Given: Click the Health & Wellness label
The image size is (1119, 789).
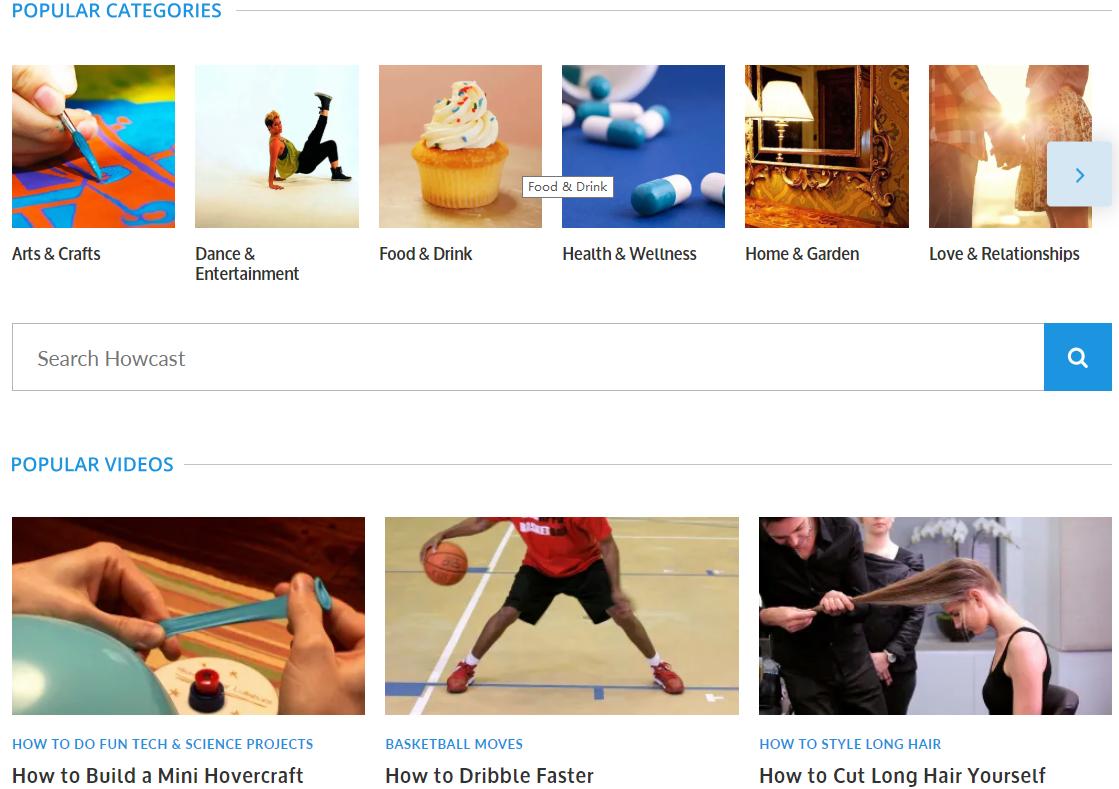Looking at the screenshot, I should pyautogui.click(x=629, y=254).
